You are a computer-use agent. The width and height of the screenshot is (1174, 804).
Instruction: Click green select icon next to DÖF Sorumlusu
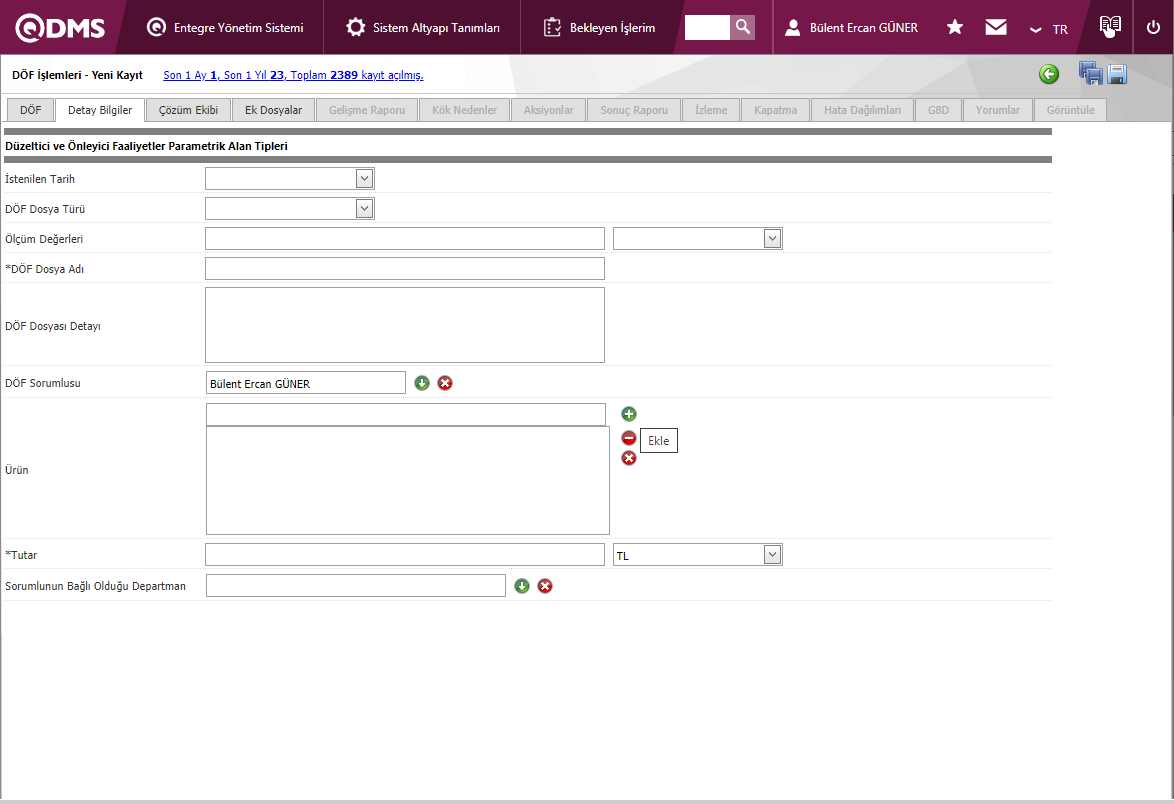422,383
